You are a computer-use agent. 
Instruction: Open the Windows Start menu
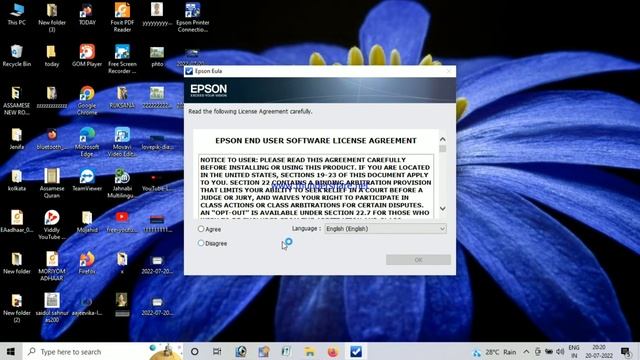point(11,351)
